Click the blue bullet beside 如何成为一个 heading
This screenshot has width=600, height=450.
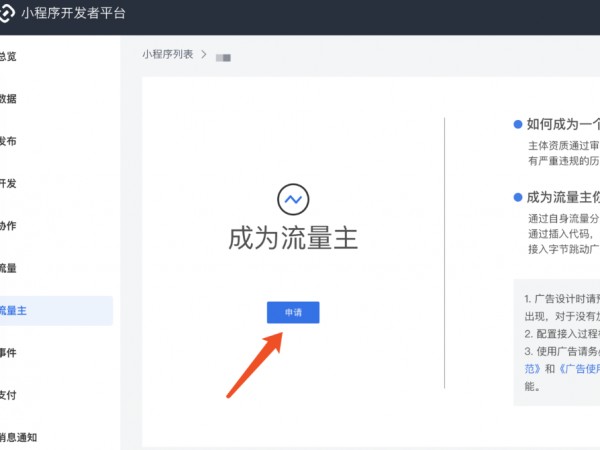518,125
